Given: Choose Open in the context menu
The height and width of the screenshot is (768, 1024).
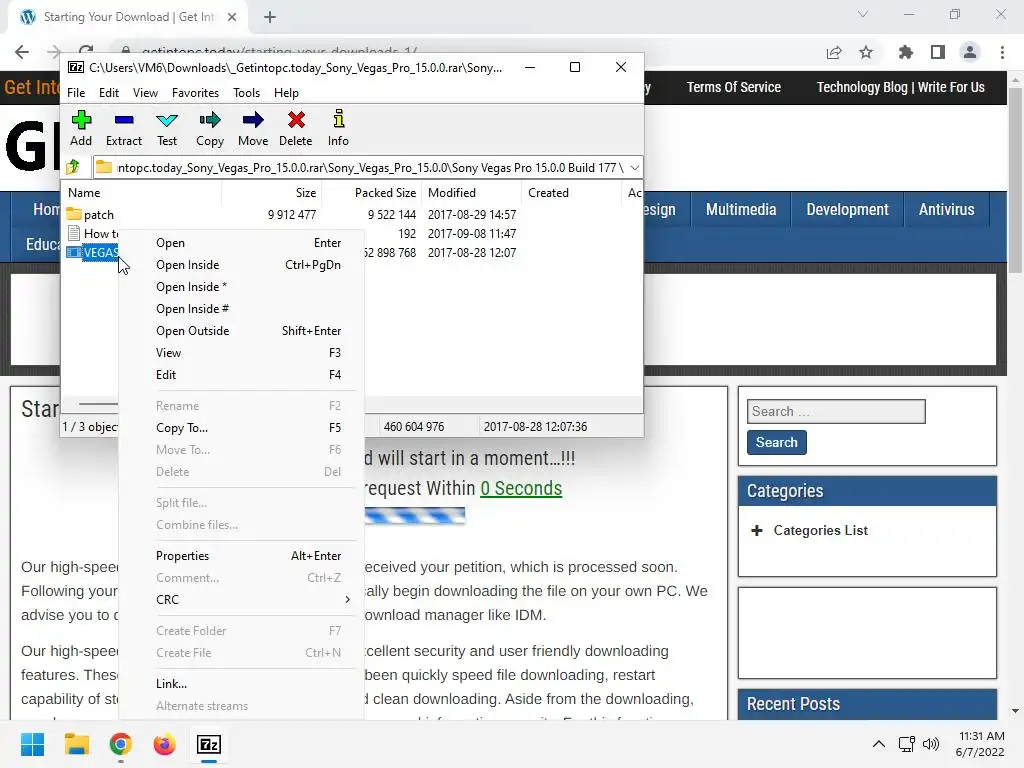Looking at the screenshot, I should click(241, 243).
